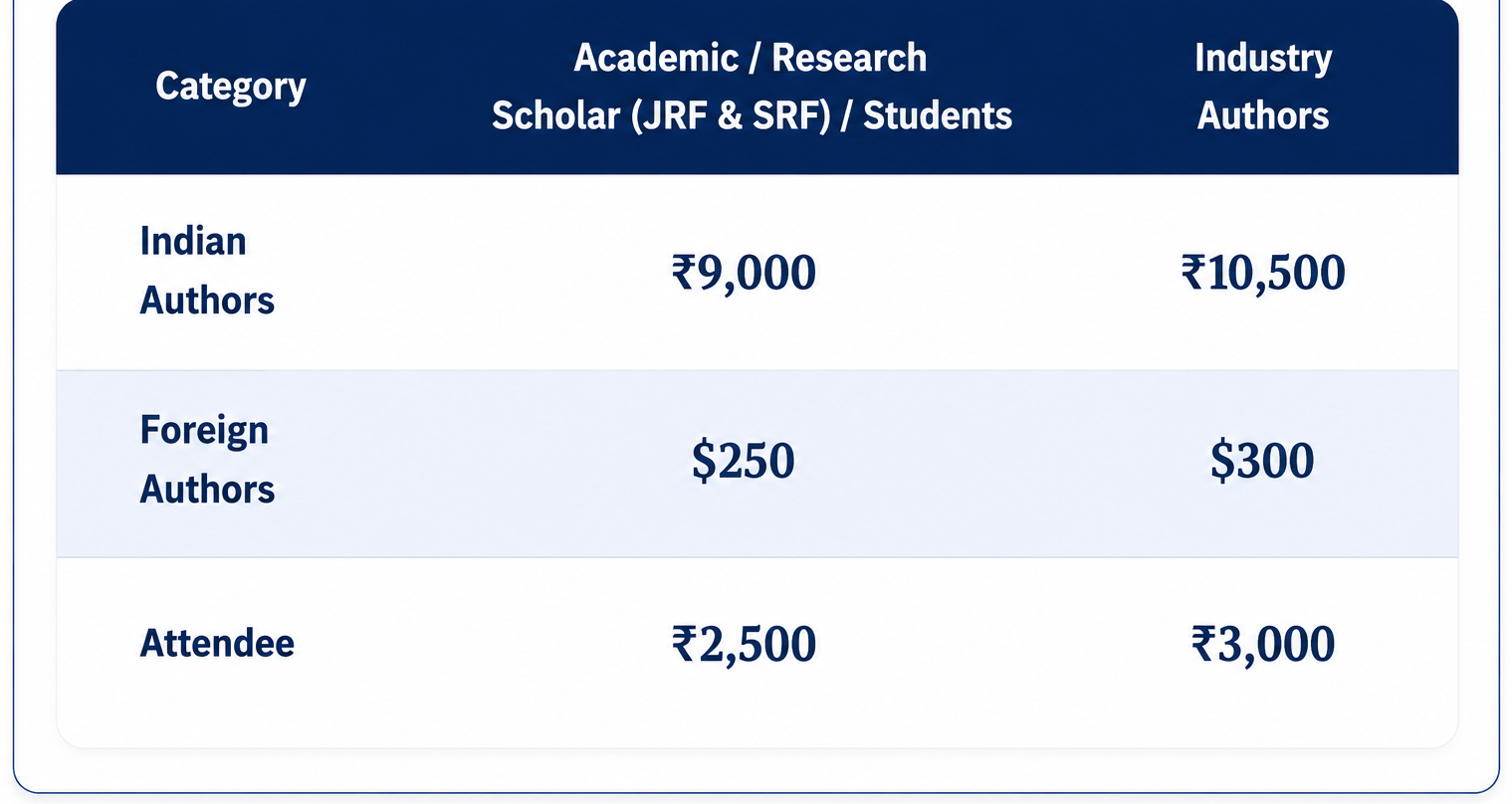Select the Attendee row label
This screenshot has height=804, width=1512.
(217, 643)
